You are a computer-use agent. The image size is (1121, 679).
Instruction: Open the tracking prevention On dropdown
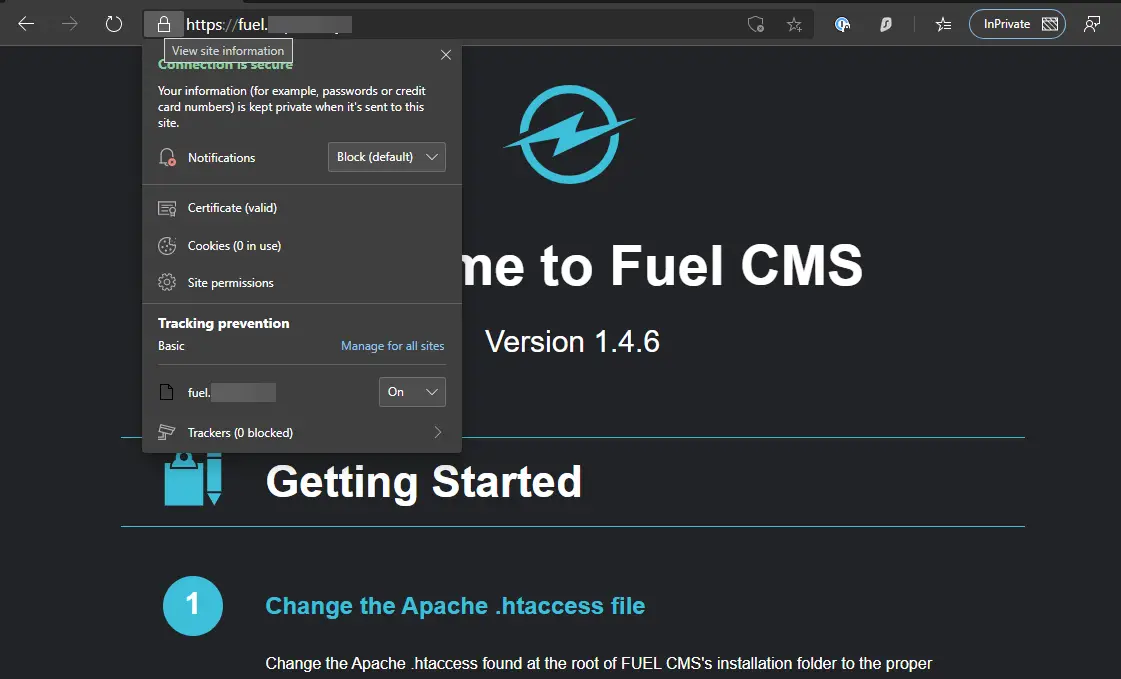413,392
